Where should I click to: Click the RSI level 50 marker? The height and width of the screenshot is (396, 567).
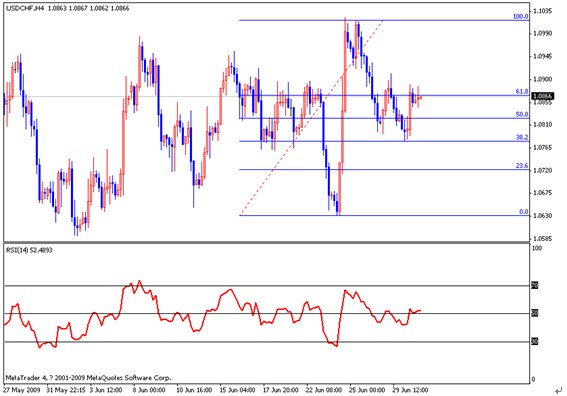(x=535, y=313)
